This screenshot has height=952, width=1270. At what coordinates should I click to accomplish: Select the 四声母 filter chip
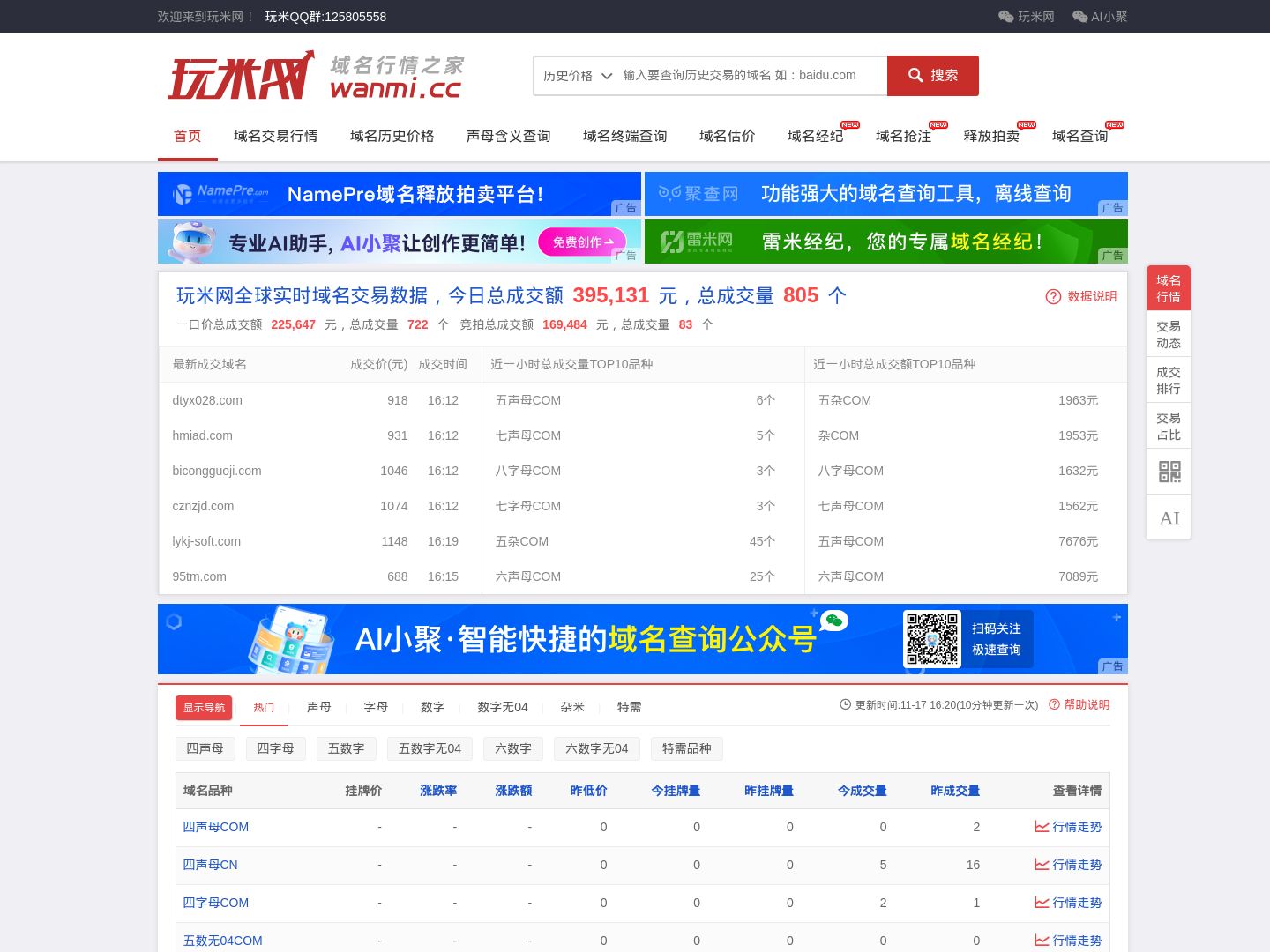(x=205, y=748)
